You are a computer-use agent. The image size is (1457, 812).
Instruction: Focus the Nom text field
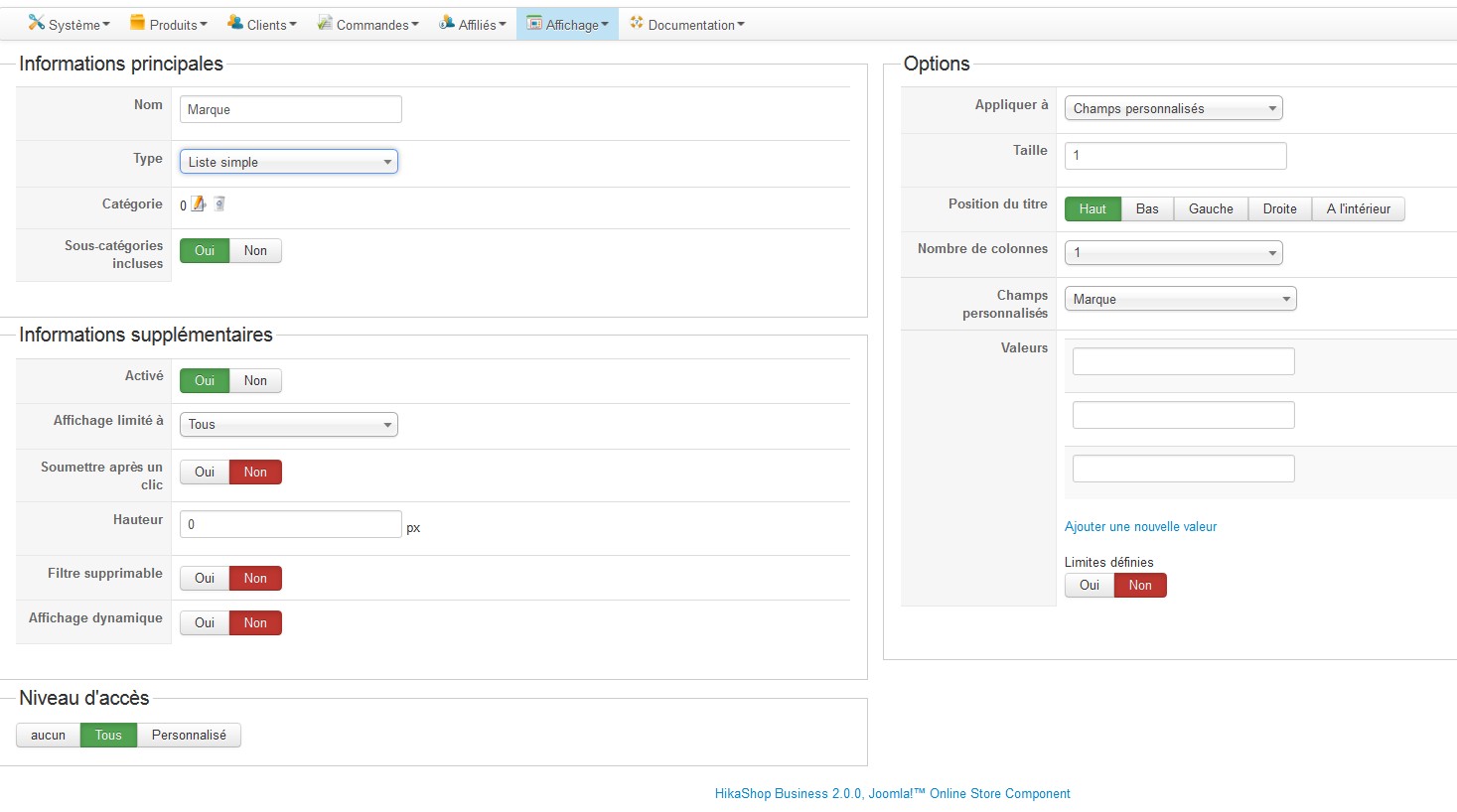[x=291, y=109]
